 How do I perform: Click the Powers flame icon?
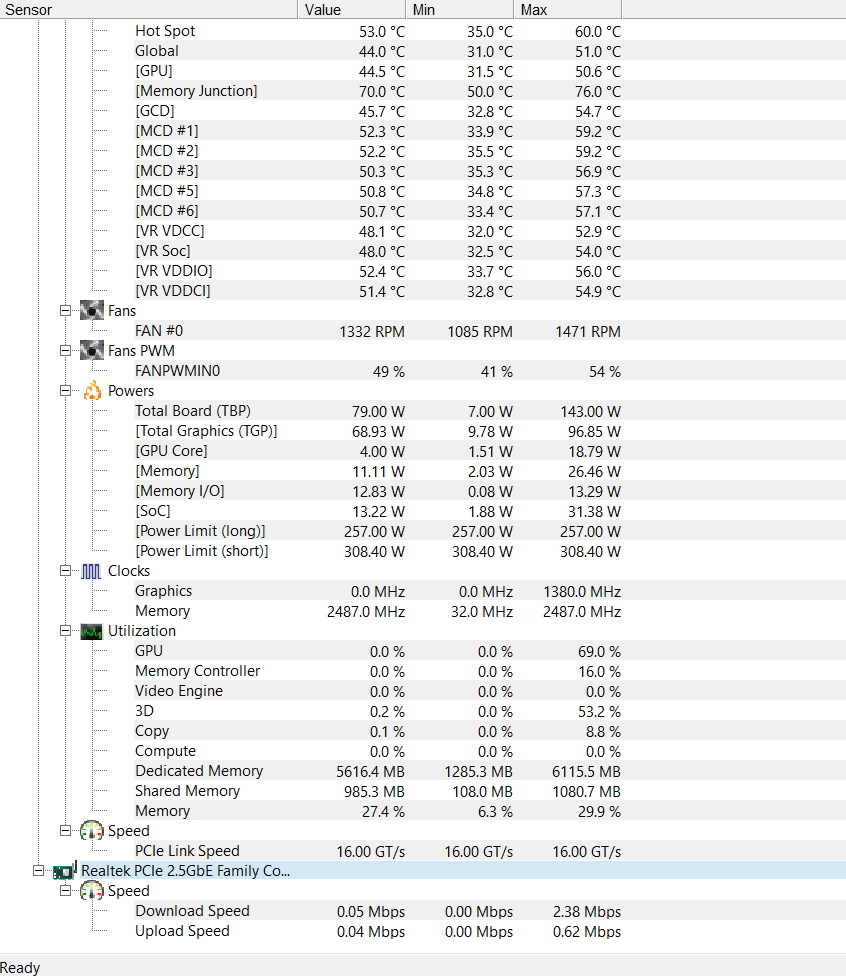91,390
